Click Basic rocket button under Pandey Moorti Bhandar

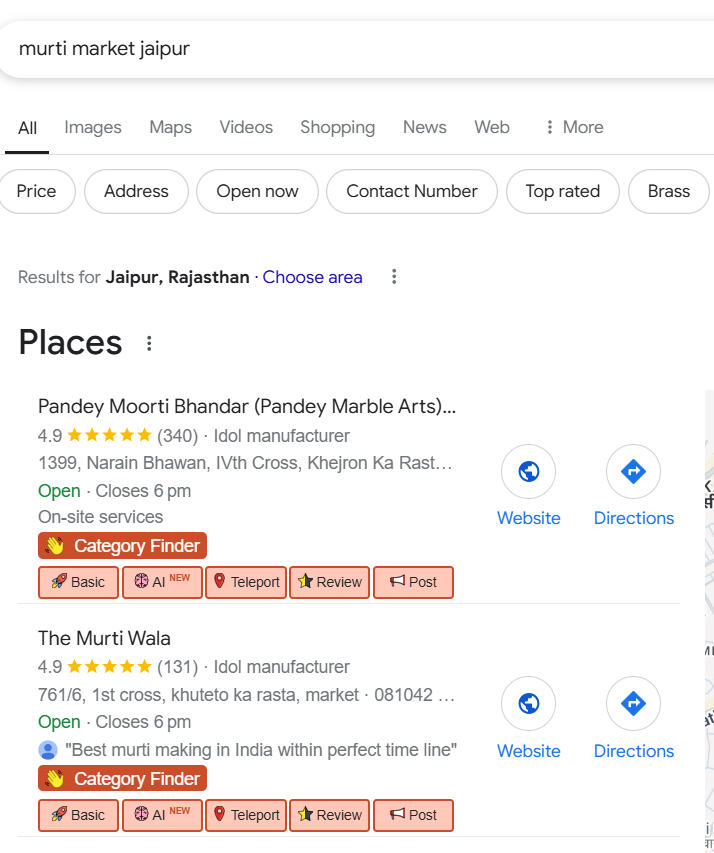point(78,582)
